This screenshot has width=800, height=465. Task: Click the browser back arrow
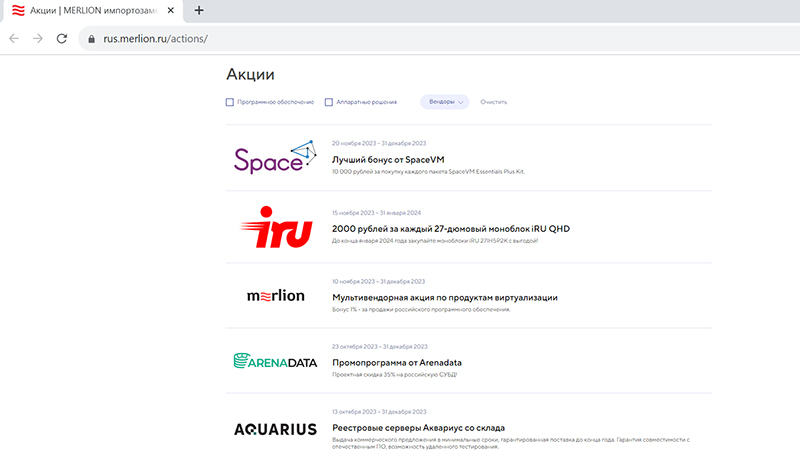click(14, 39)
